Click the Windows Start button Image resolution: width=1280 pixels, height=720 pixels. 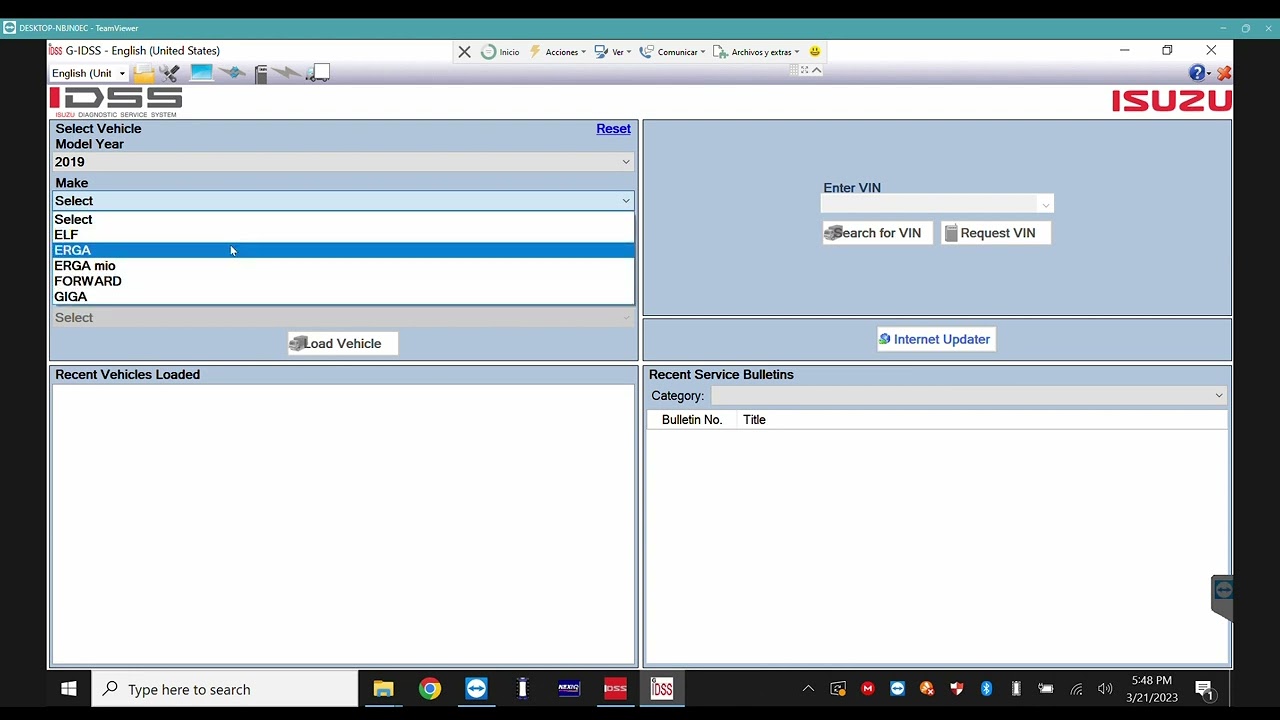69,689
